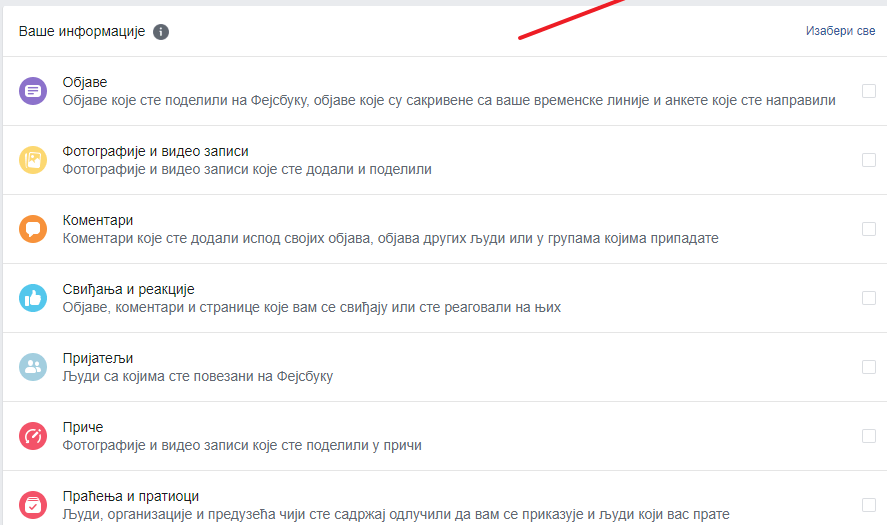
Task: Click the yellow Фотографије и видео записи icon
Action: coord(33,160)
